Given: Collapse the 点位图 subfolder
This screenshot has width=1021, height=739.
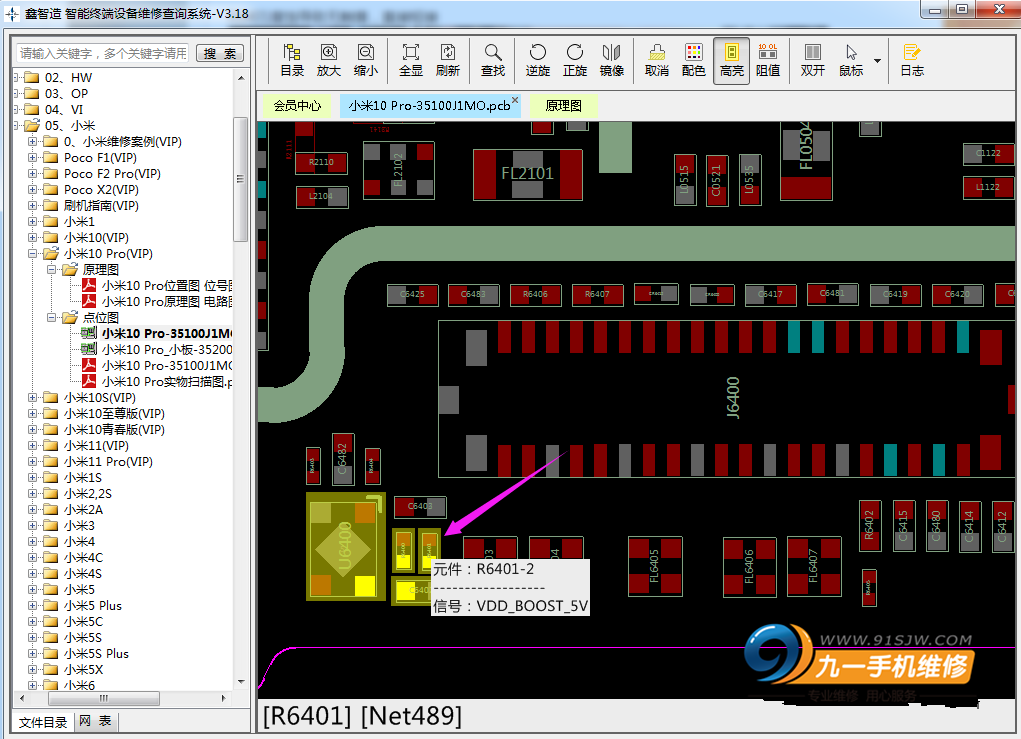Looking at the screenshot, I should (x=51, y=318).
